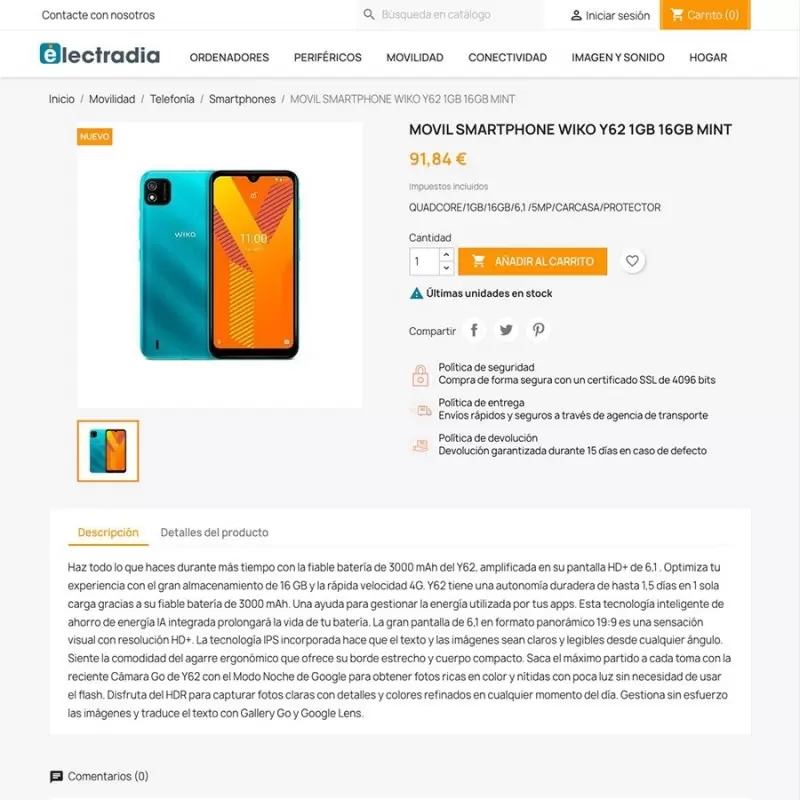Focus the catalog search field
800x800 pixels.
point(451,15)
